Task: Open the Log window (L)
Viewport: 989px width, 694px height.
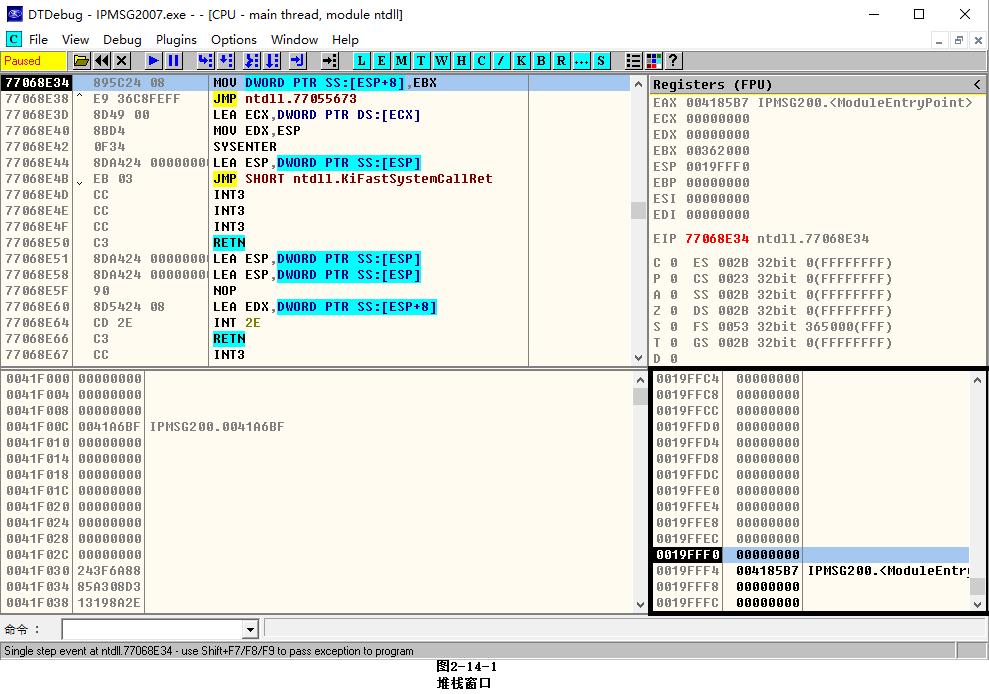Action: pyautogui.click(x=361, y=61)
